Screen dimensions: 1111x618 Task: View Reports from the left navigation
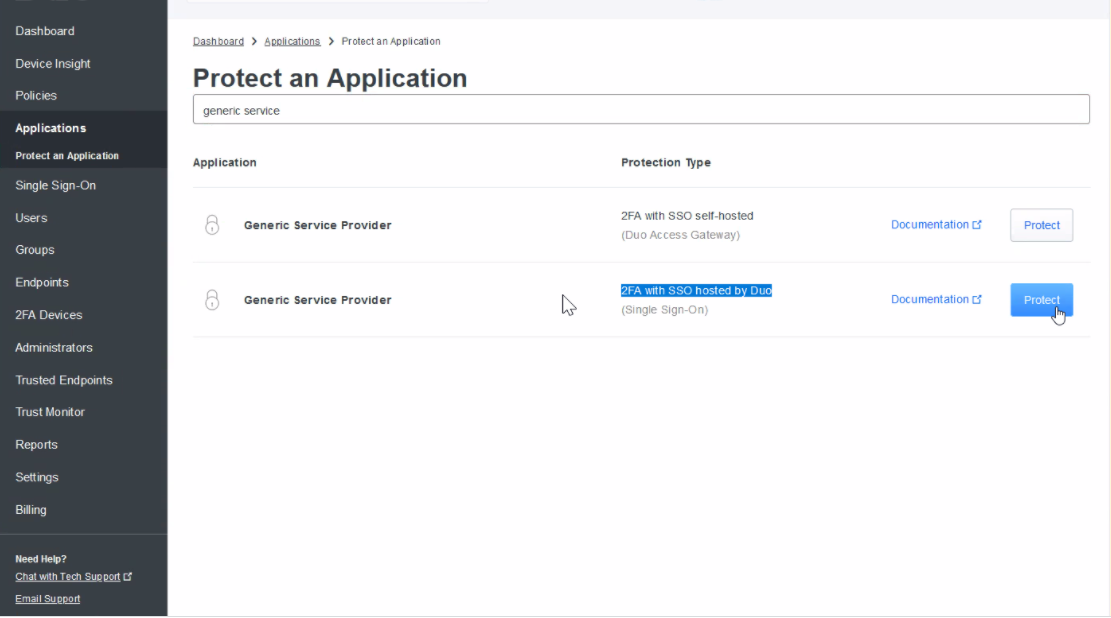(x=36, y=445)
